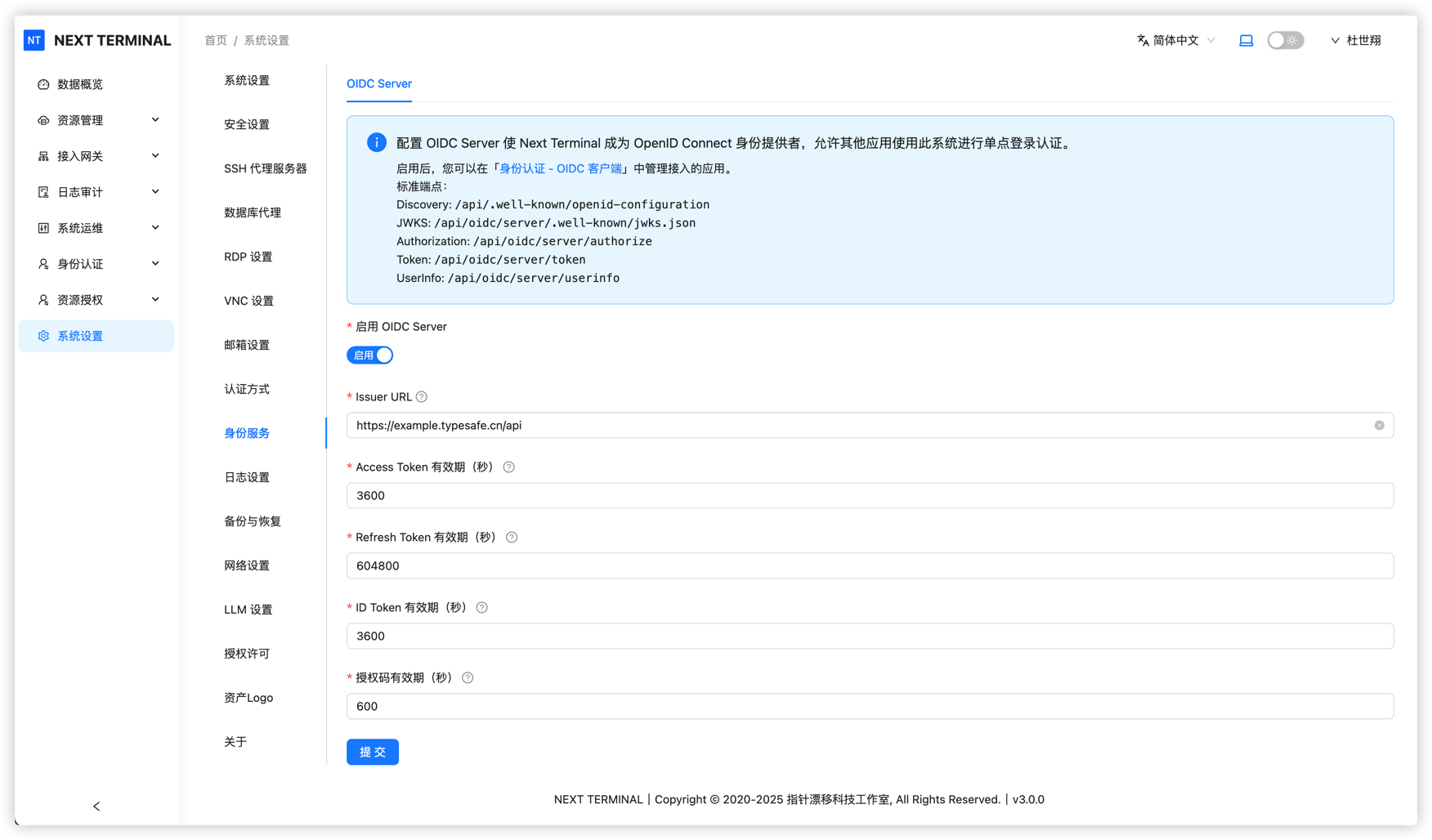This screenshot has width=1432, height=840.
Task: Open the 身份认证 - OIDC 客户端 link
Action: click(561, 168)
